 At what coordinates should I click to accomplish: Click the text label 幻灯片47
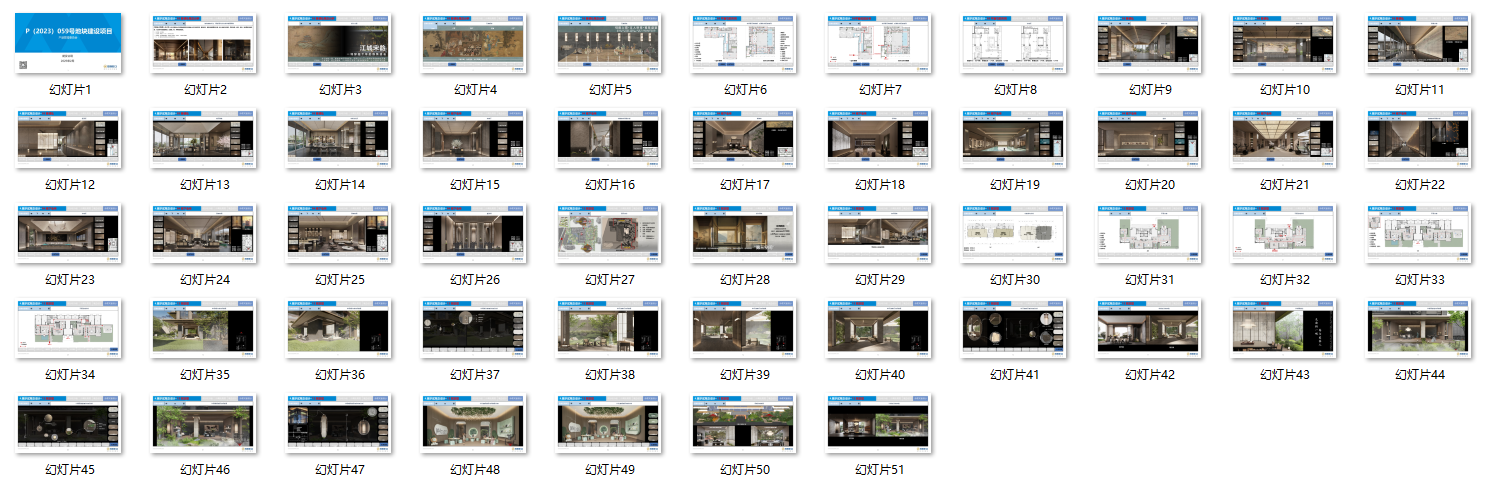[341, 470]
